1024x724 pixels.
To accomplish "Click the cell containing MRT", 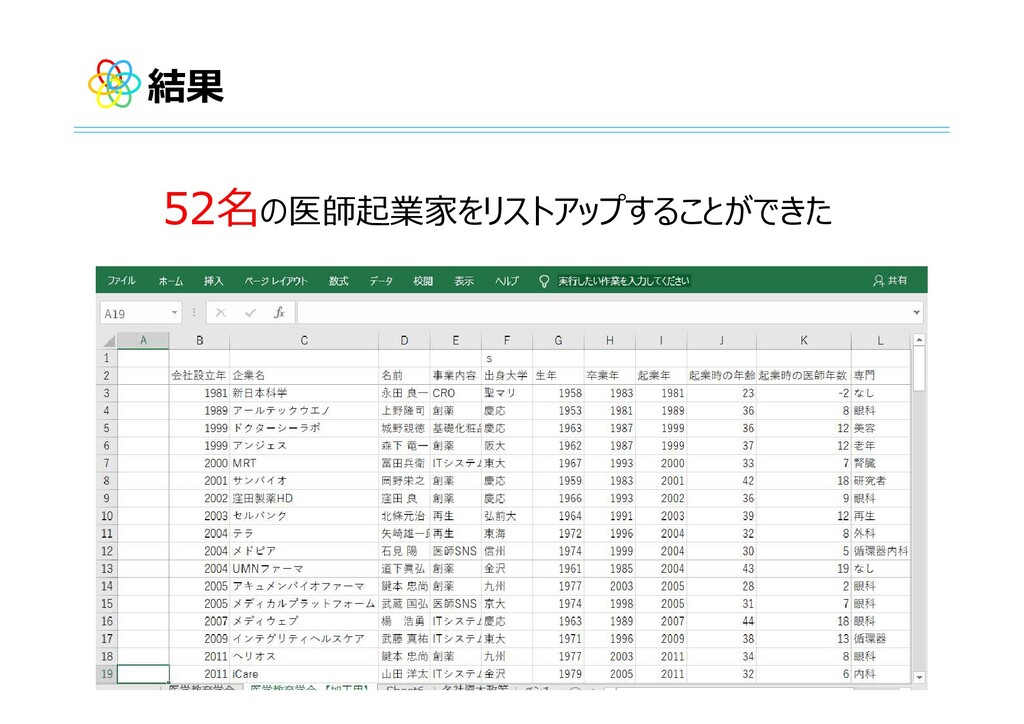I will tap(304, 464).
